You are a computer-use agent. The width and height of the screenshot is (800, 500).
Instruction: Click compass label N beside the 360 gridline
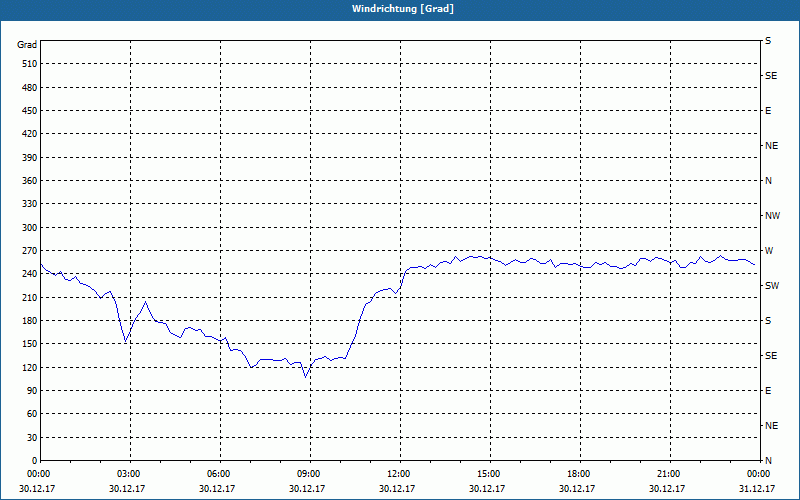coord(768,181)
